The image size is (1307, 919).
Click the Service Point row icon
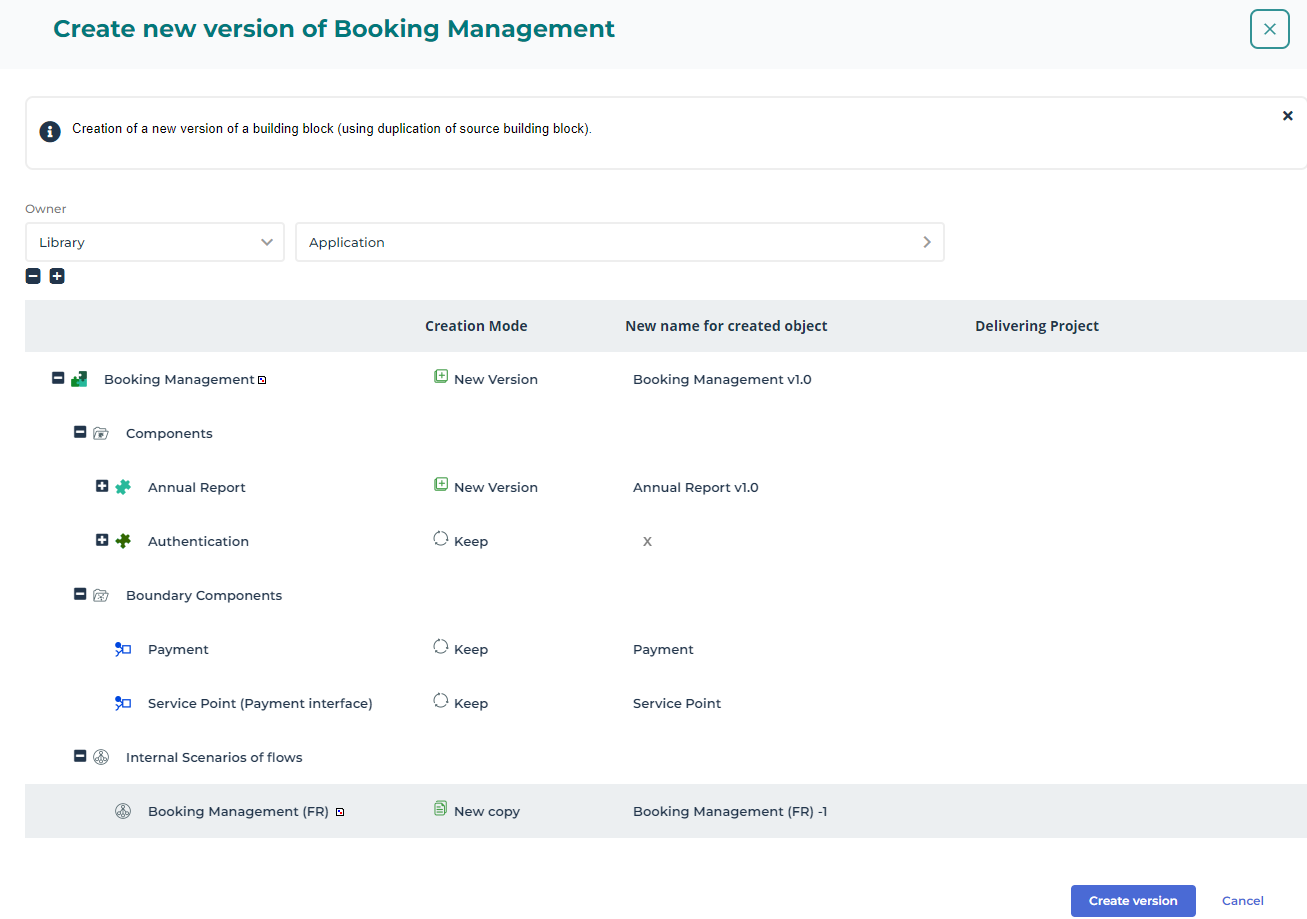[123, 703]
